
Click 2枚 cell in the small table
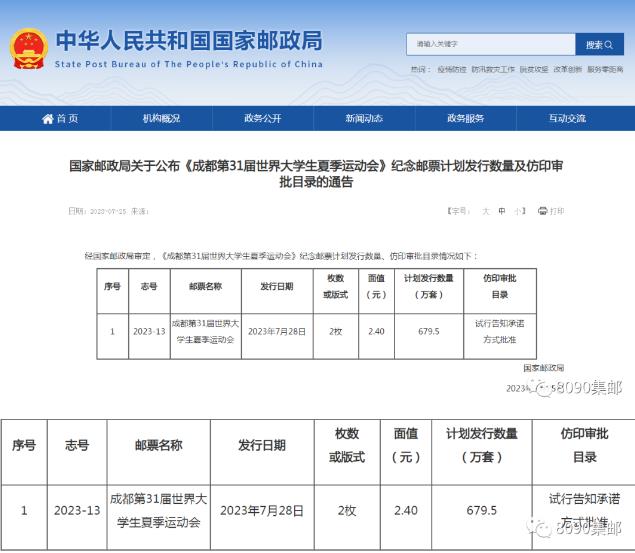tap(336, 332)
